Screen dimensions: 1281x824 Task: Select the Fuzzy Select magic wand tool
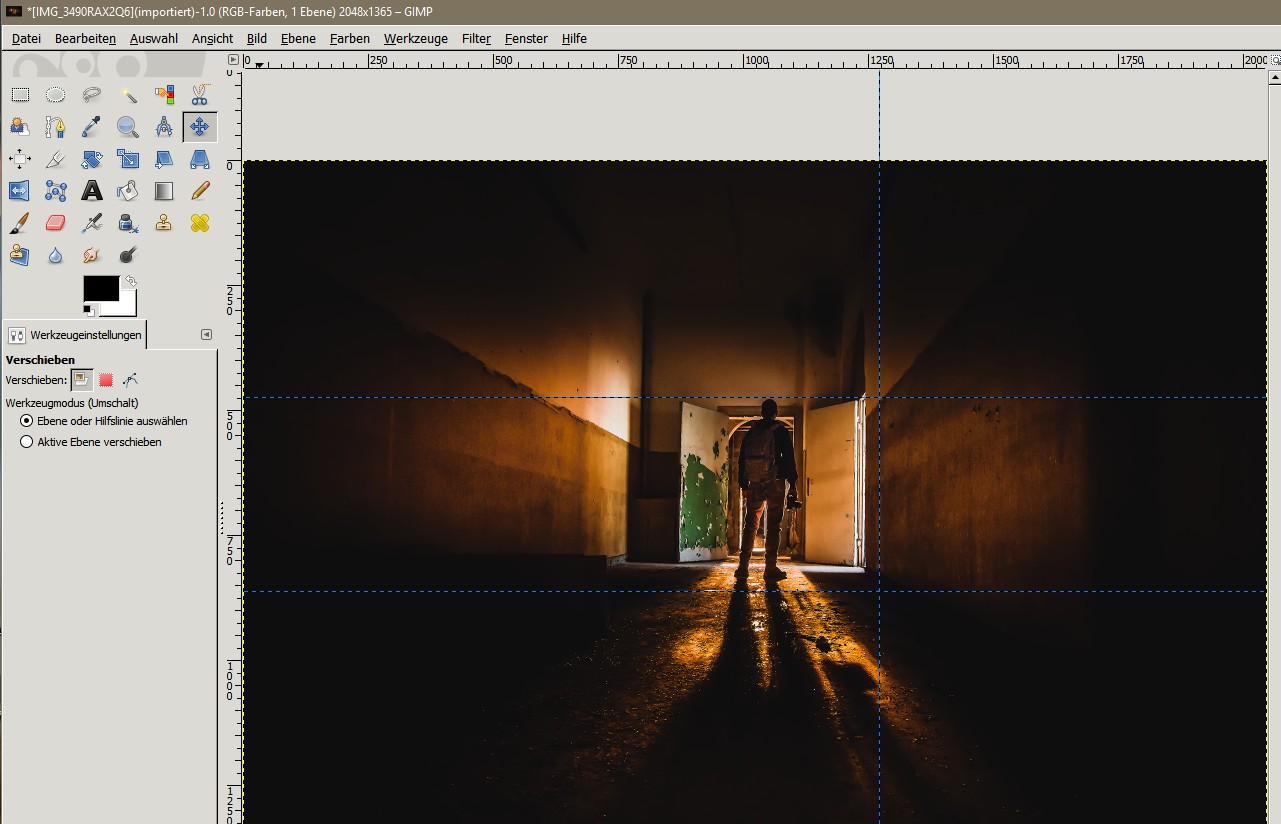point(128,95)
